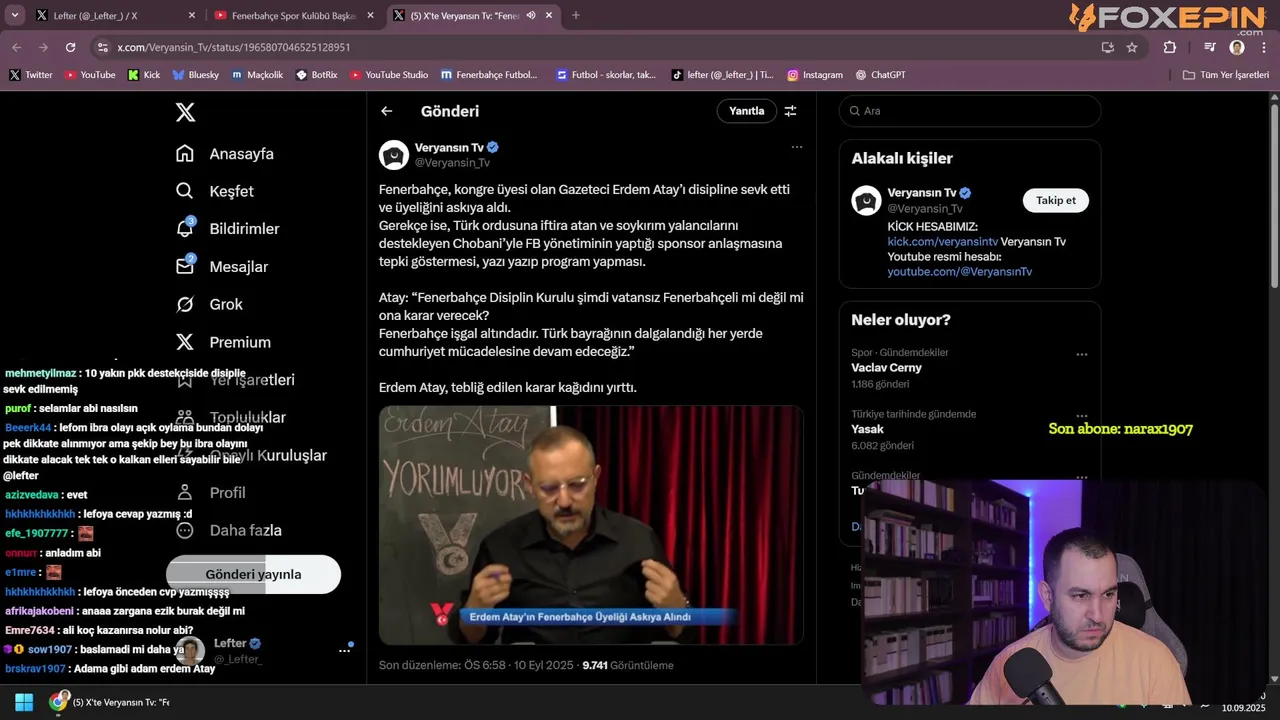Click the Grok icon
Viewport: 1280px width, 720px height.
pos(185,304)
